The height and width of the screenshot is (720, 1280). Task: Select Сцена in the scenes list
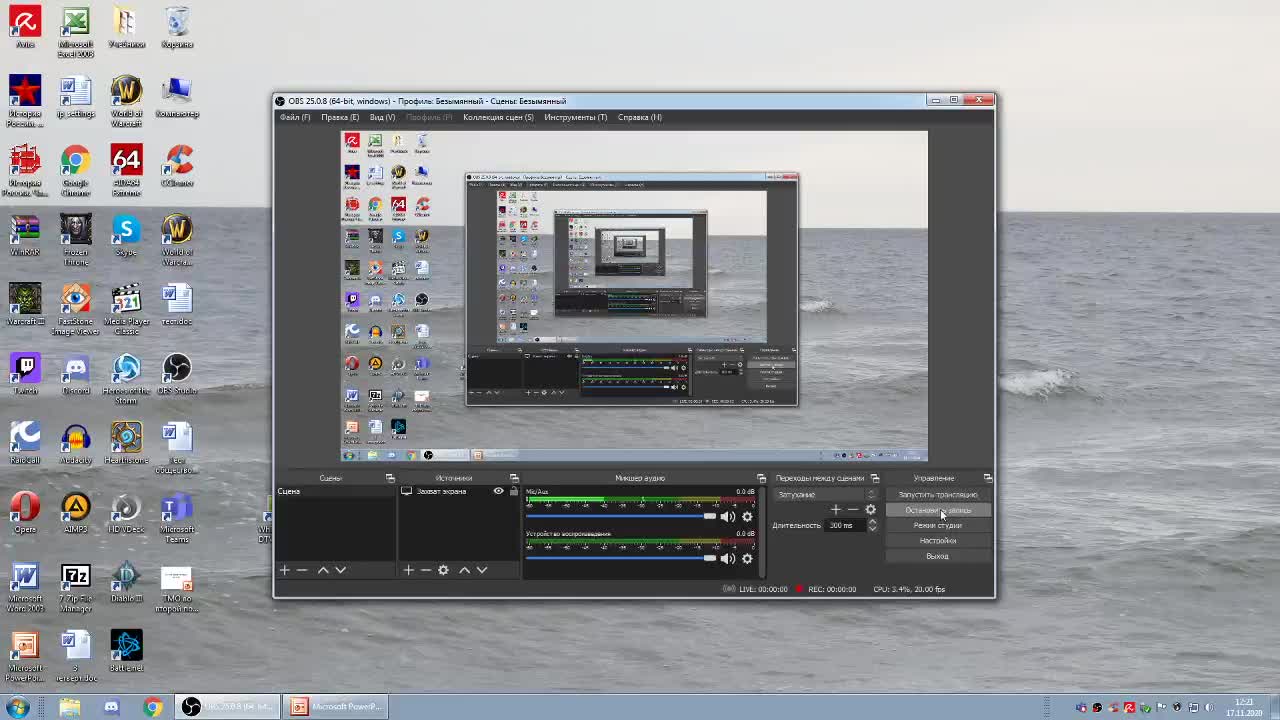point(336,491)
